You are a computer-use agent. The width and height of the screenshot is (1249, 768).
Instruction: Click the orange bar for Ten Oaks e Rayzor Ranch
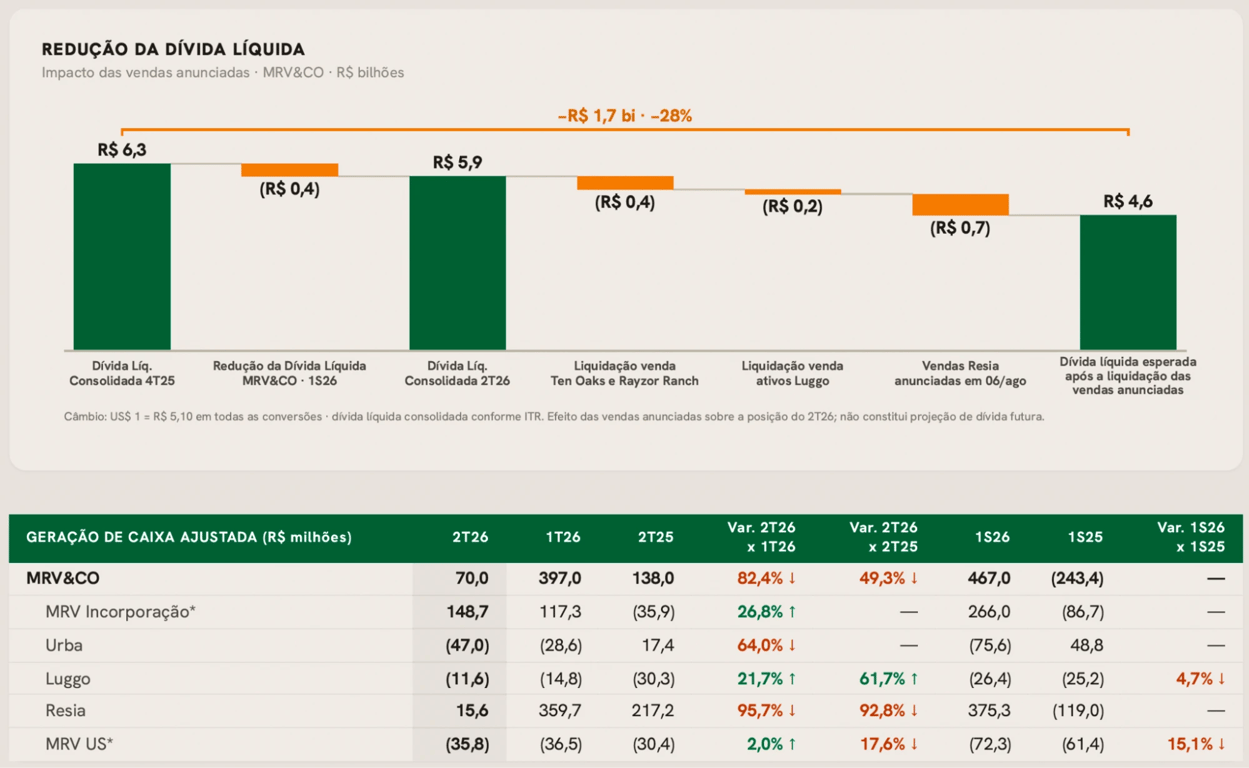tap(625, 183)
